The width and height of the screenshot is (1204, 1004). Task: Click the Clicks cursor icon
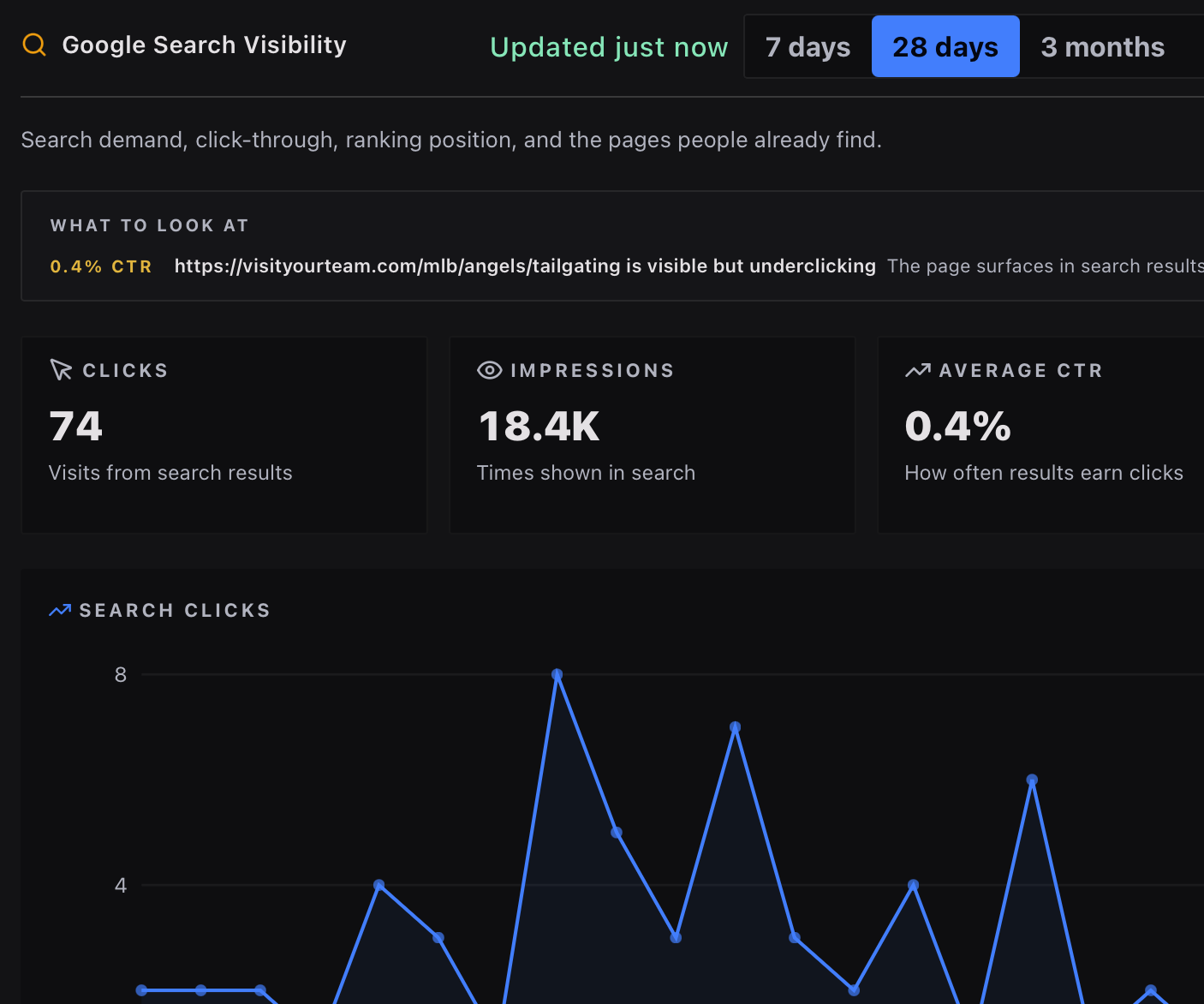61,370
